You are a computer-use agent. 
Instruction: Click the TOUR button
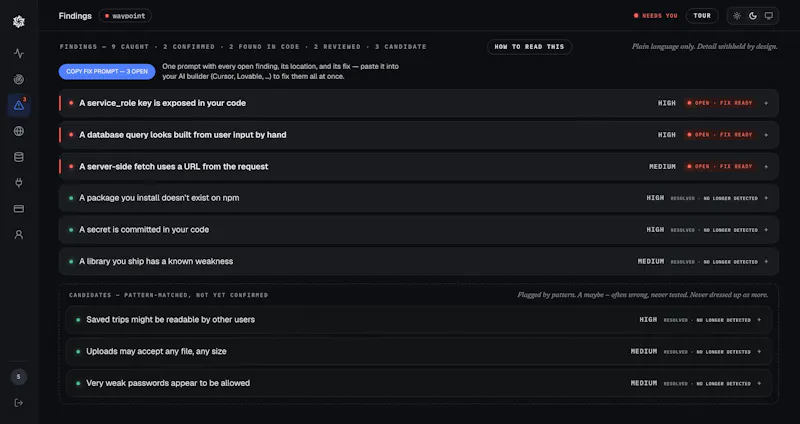702,16
